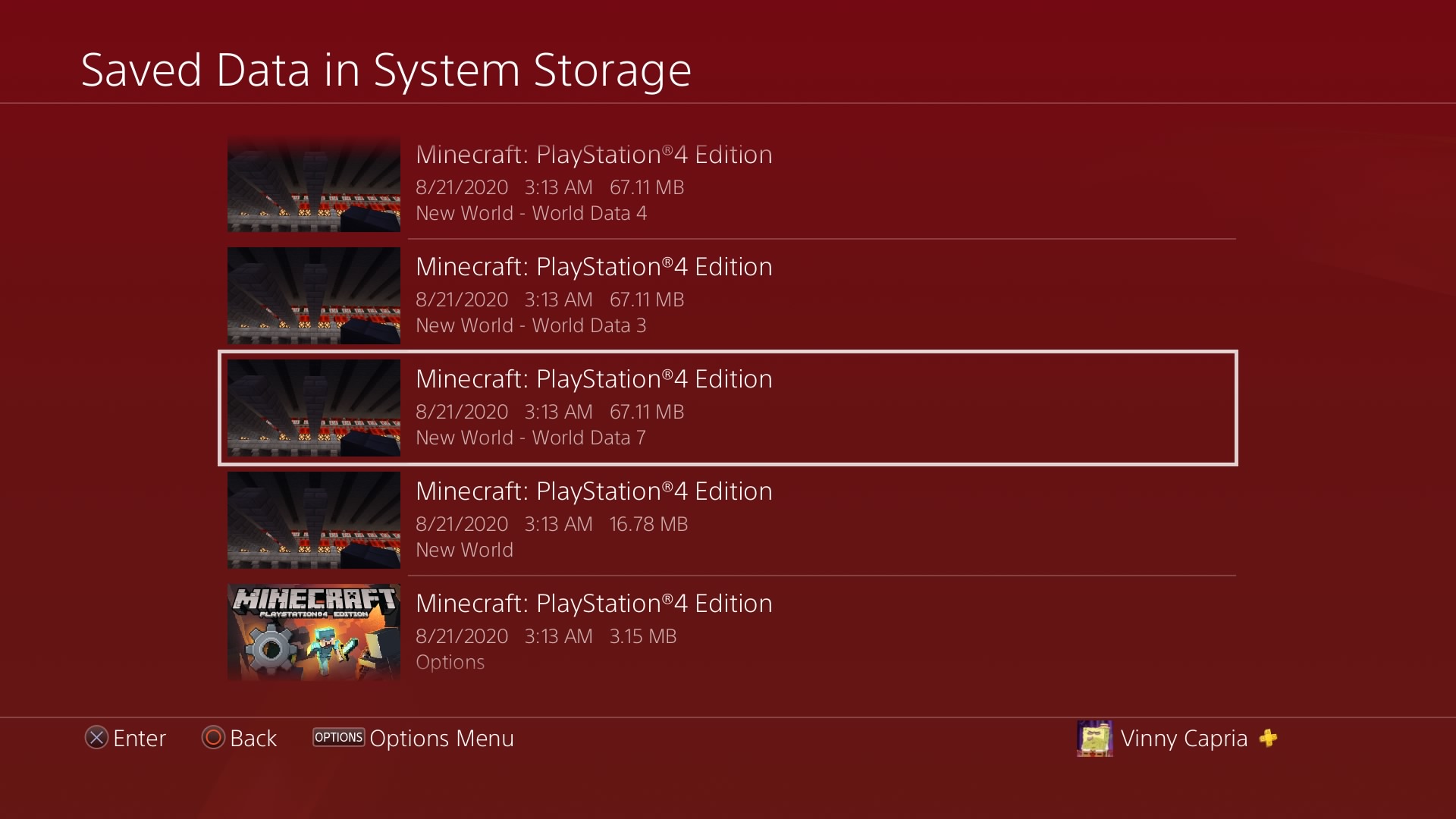Viewport: 1456px width, 819px height.
Task: Click the Vinny Capria username
Action: pyautogui.click(x=1184, y=738)
